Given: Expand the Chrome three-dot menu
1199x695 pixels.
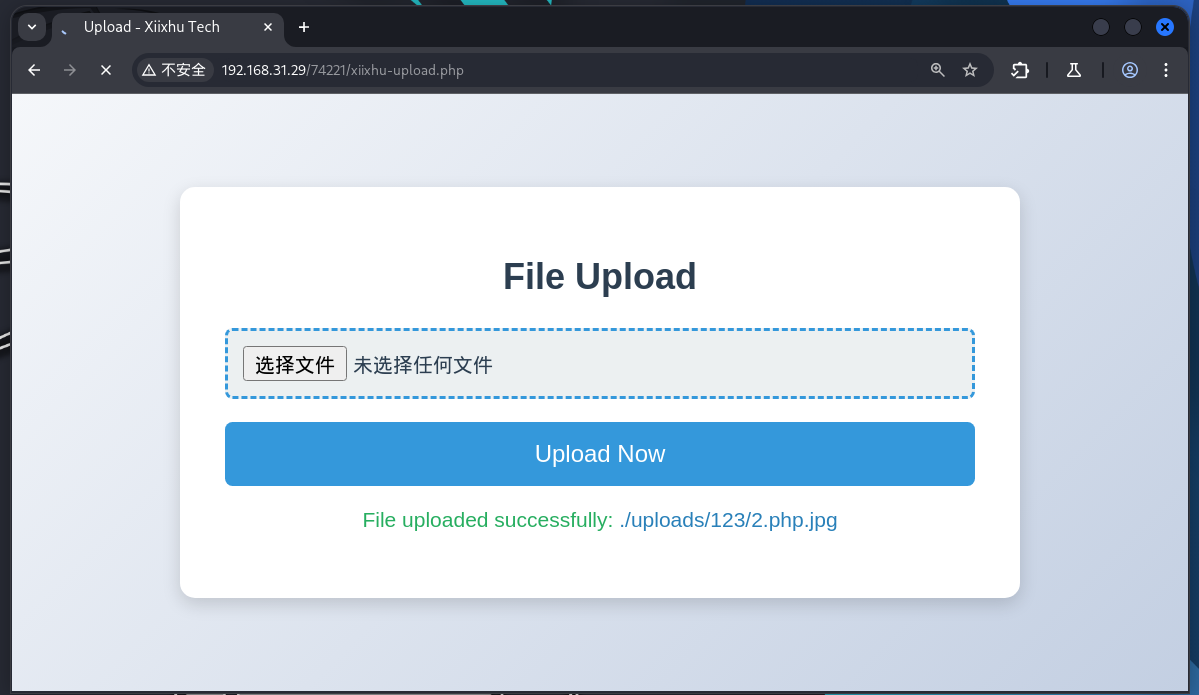Looking at the screenshot, I should click(x=1166, y=70).
